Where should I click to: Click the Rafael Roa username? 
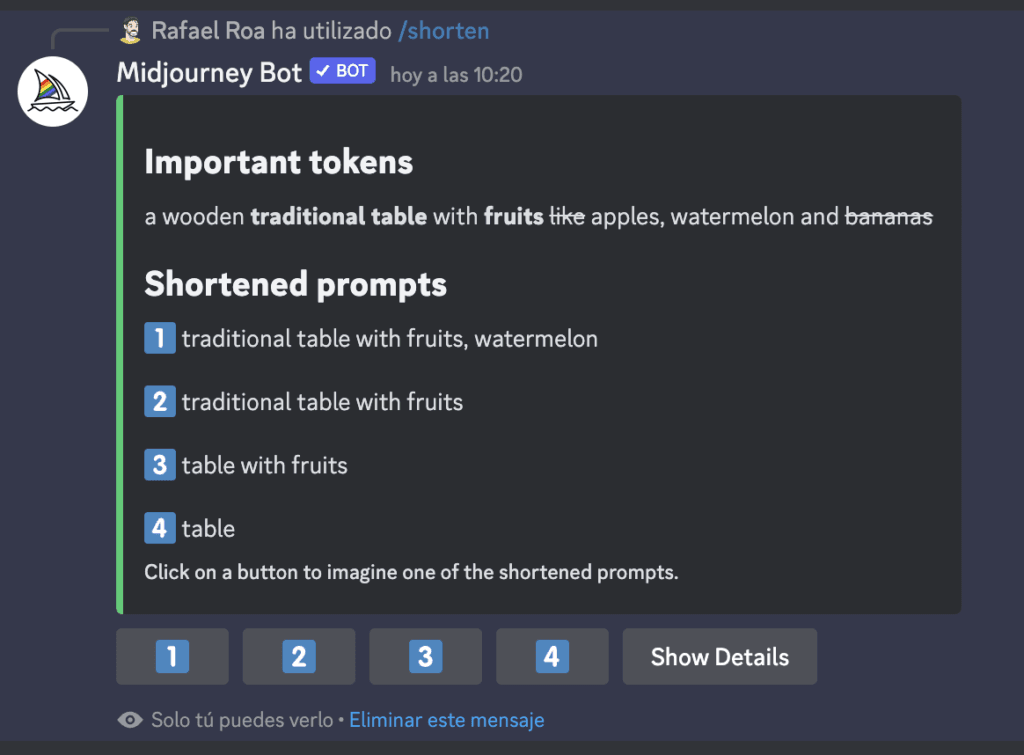pyautogui.click(x=208, y=31)
